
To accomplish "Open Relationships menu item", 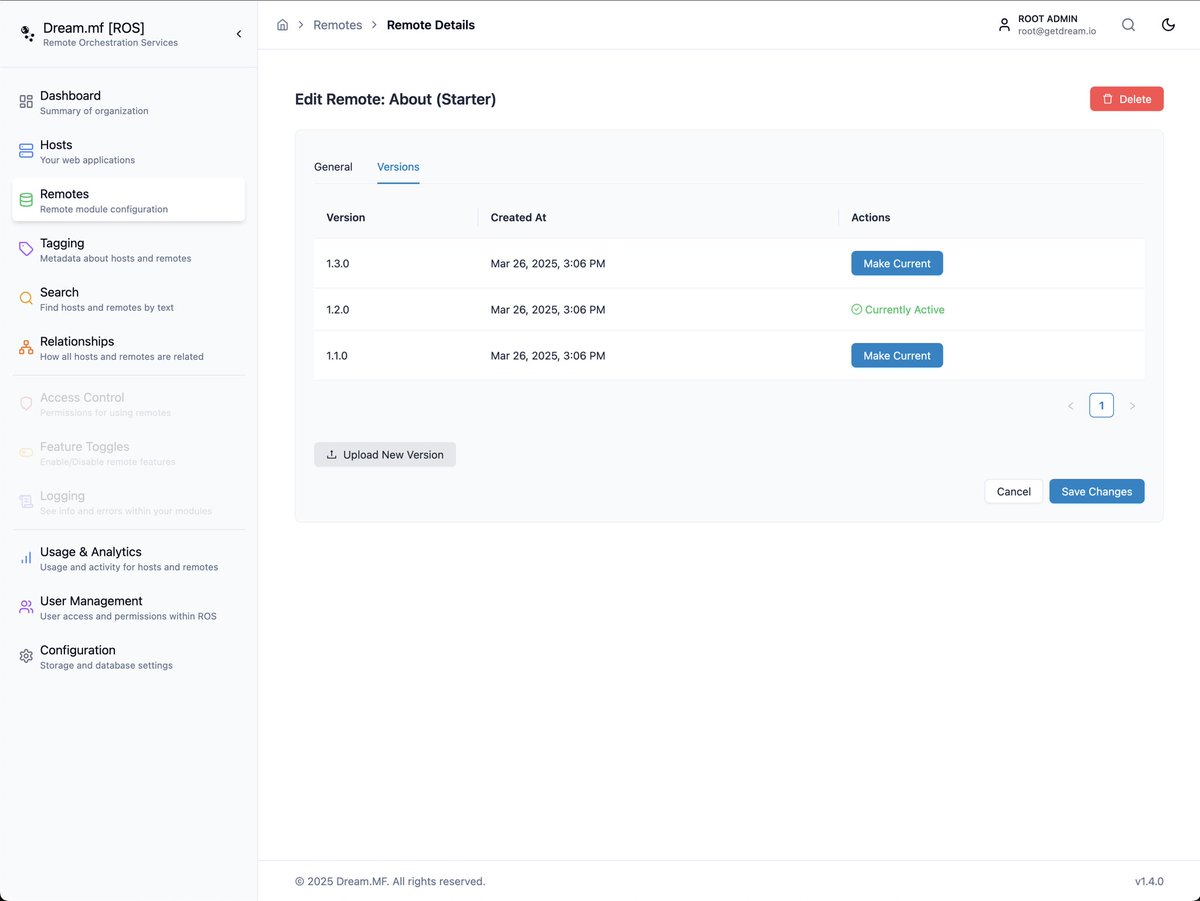I will click(x=128, y=347).
